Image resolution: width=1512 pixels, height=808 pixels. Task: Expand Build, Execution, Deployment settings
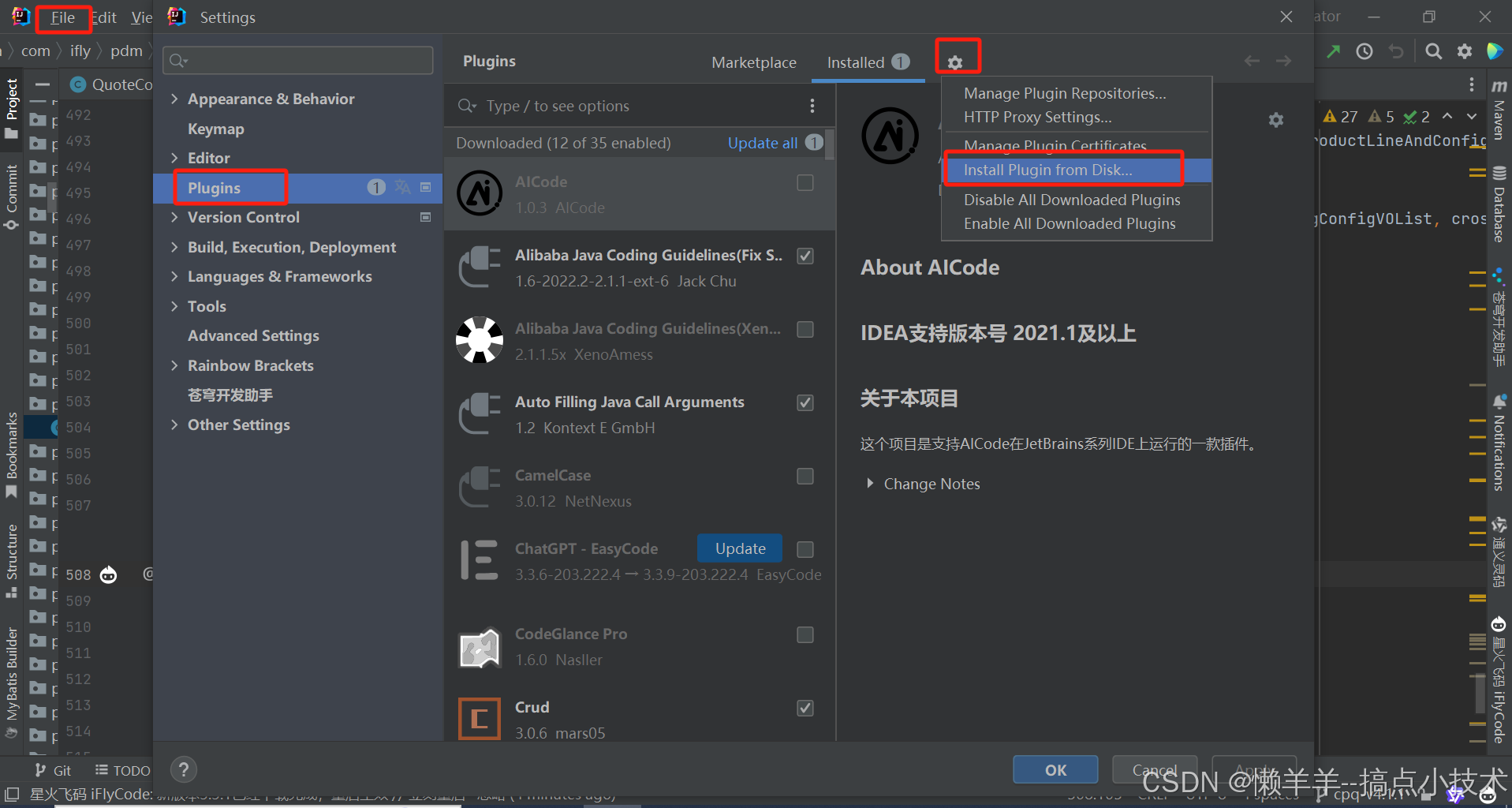(174, 247)
